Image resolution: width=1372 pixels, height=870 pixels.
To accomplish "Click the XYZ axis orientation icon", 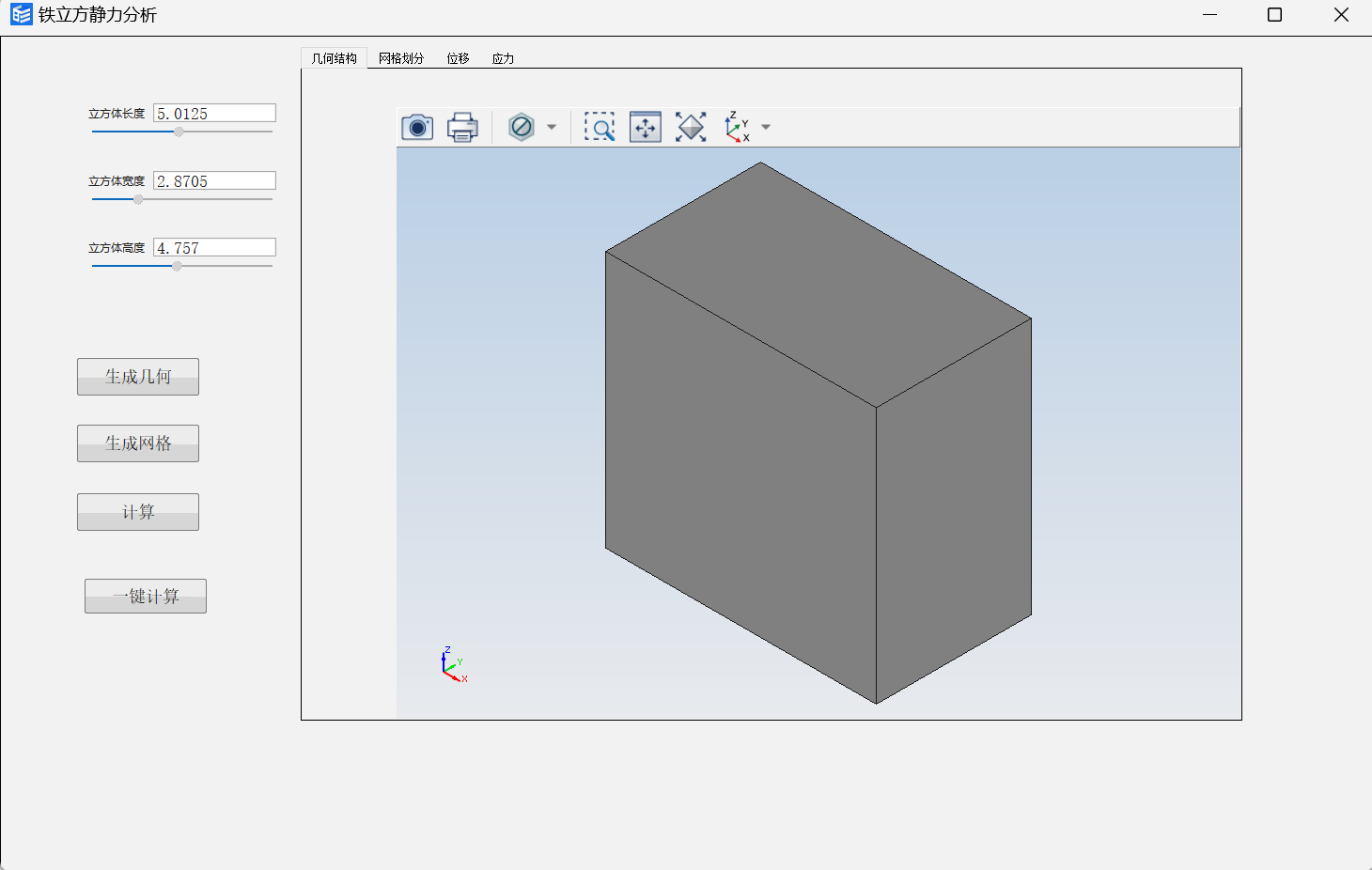I will click(x=737, y=127).
